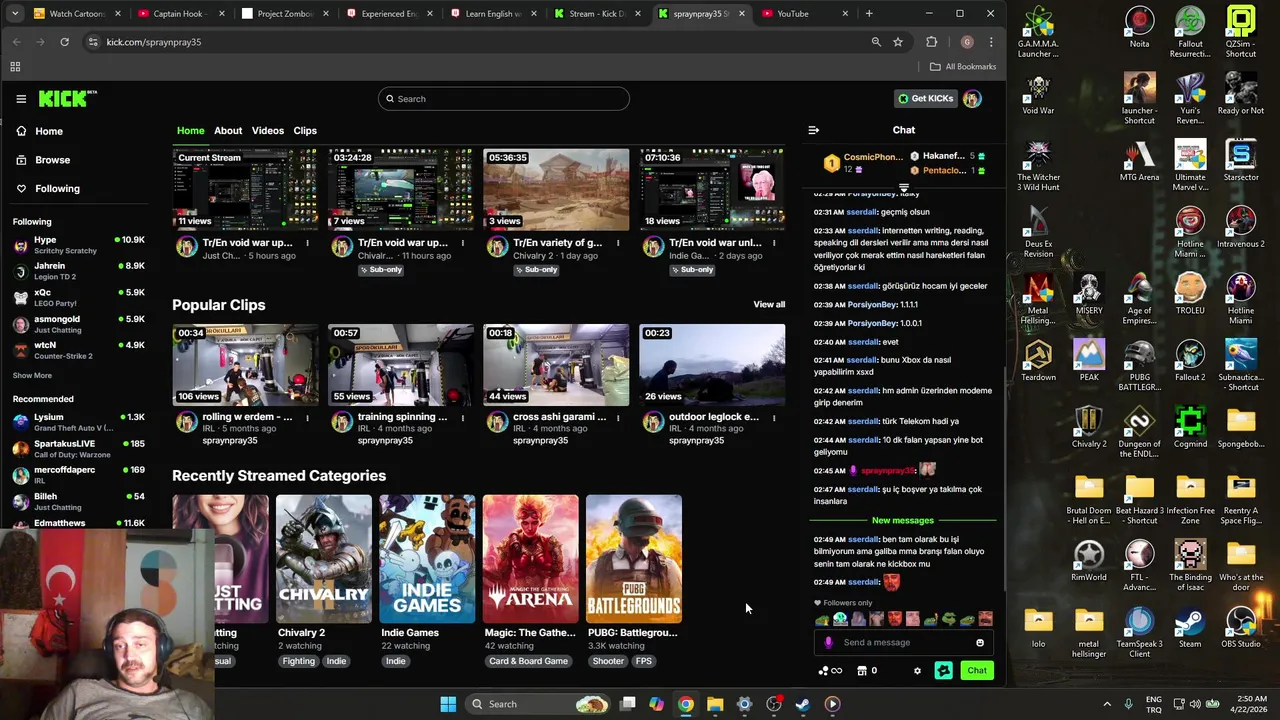This screenshot has height=720, width=1280.
Task: Open Browse in the sidebar
Action: pos(52,160)
